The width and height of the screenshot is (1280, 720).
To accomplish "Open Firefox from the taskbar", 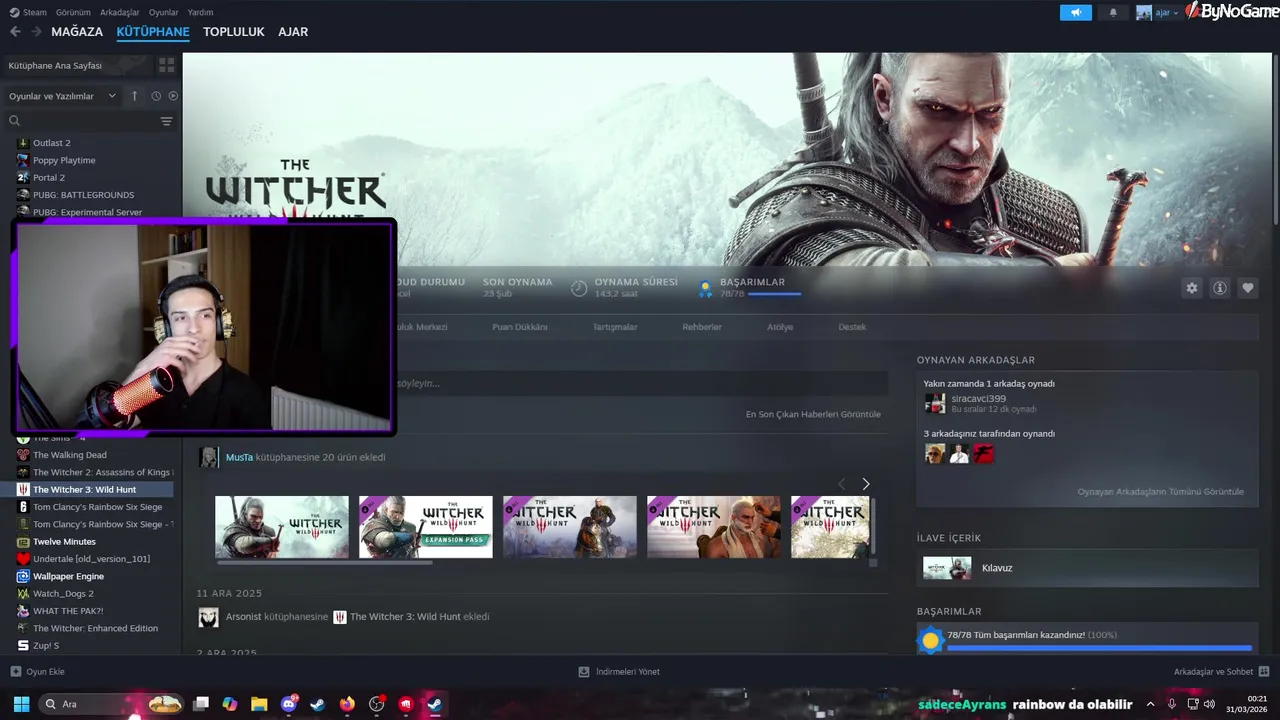I will [x=346, y=704].
